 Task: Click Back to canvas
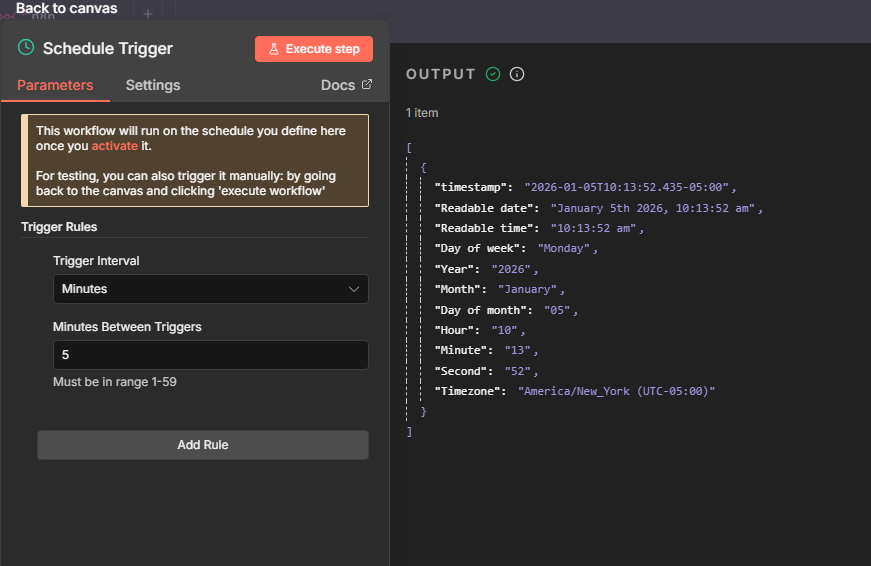tap(66, 9)
